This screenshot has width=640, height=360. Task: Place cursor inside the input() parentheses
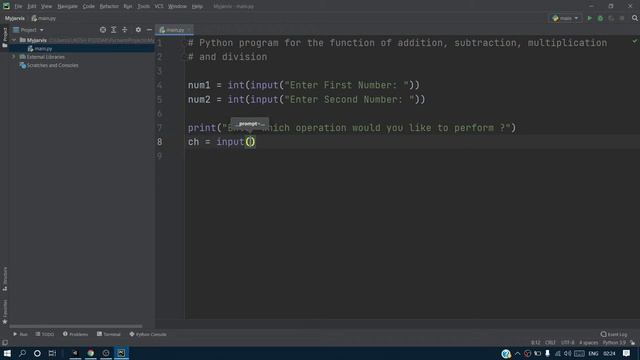[250, 142]
